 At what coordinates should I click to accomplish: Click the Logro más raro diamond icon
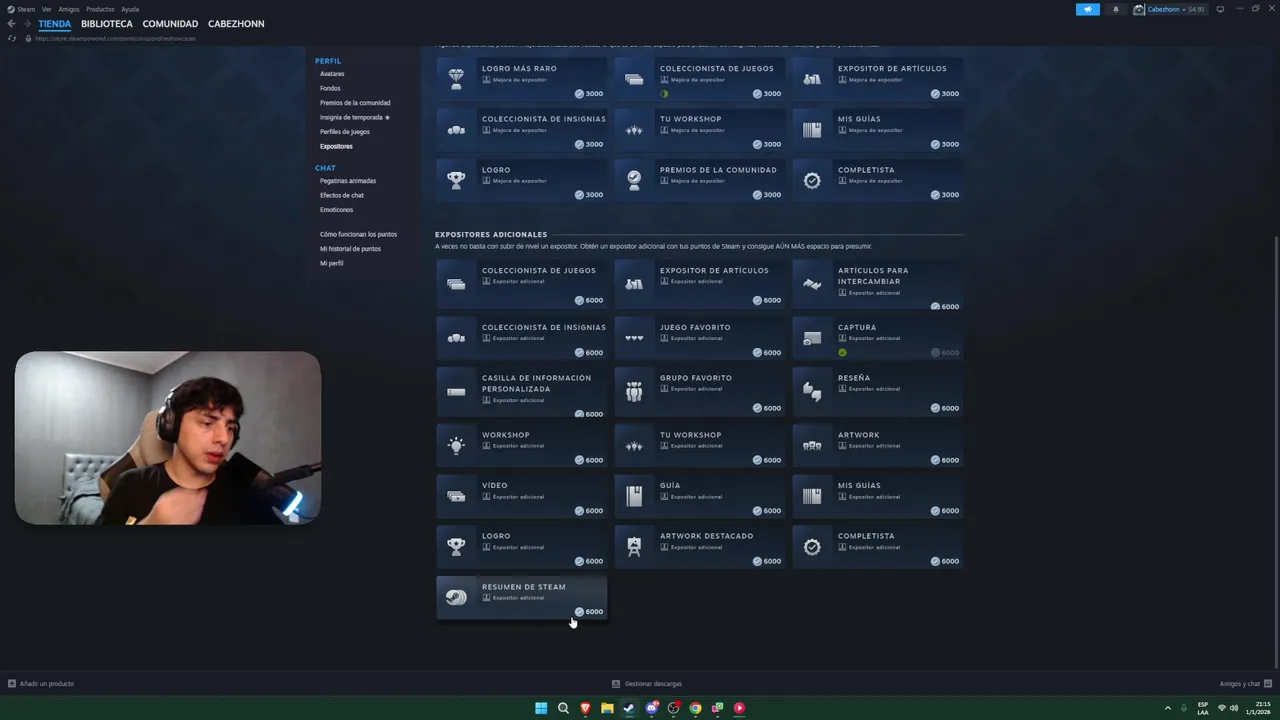click(x=456, y=78)
